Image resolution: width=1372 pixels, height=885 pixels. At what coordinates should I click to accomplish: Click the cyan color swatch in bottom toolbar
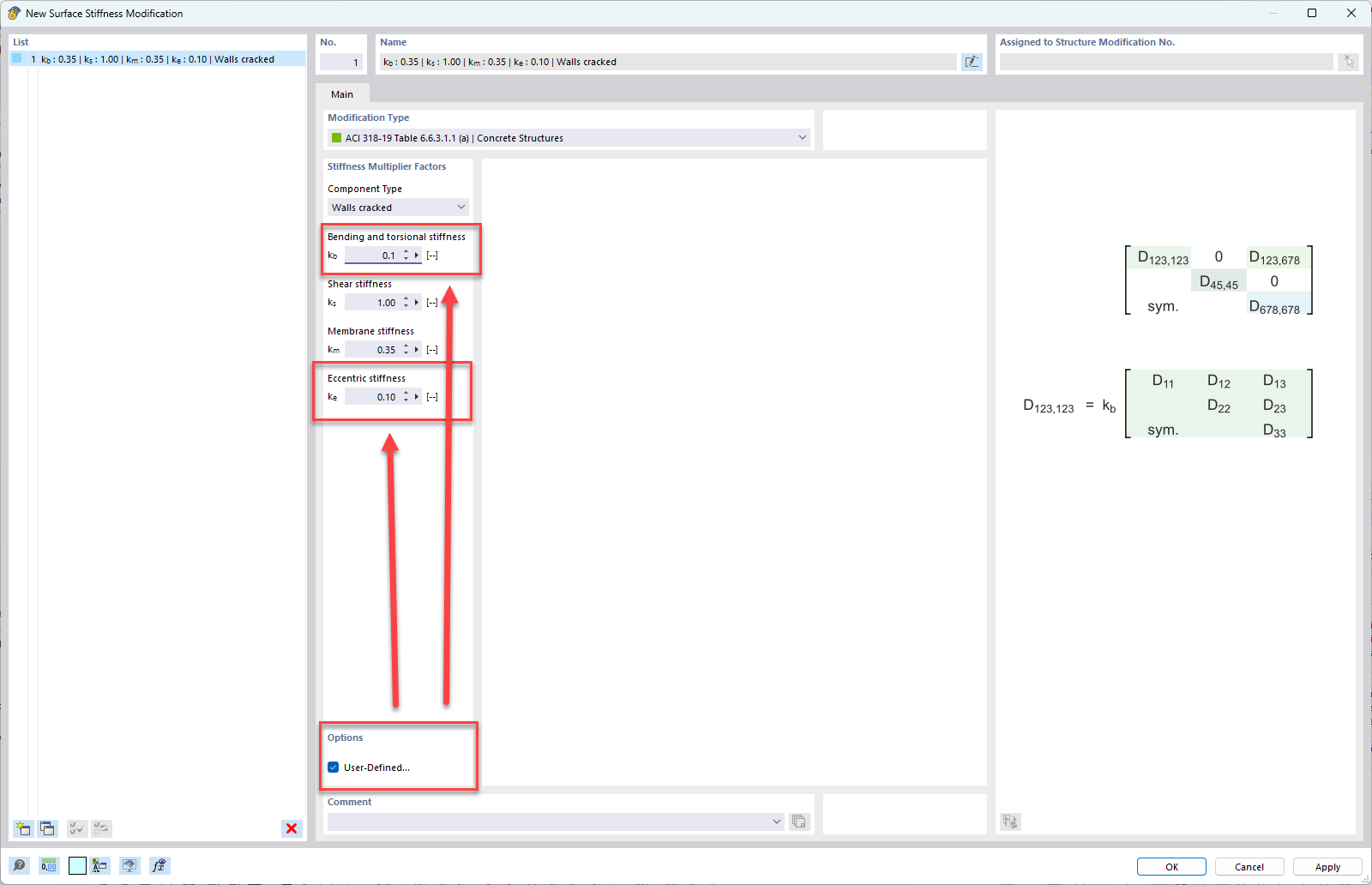click(76, 865)
